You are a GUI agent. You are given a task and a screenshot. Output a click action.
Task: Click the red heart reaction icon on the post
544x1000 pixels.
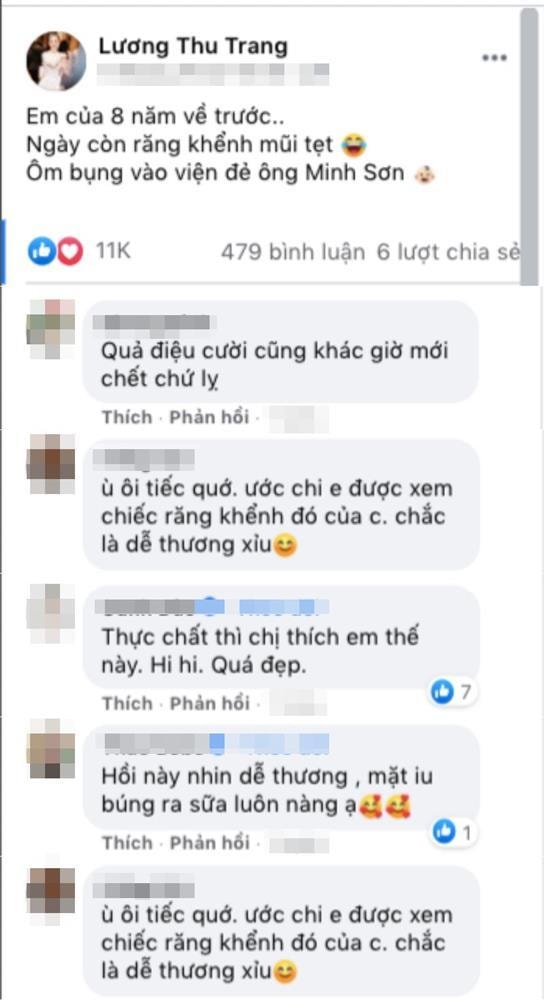point(70,253)
